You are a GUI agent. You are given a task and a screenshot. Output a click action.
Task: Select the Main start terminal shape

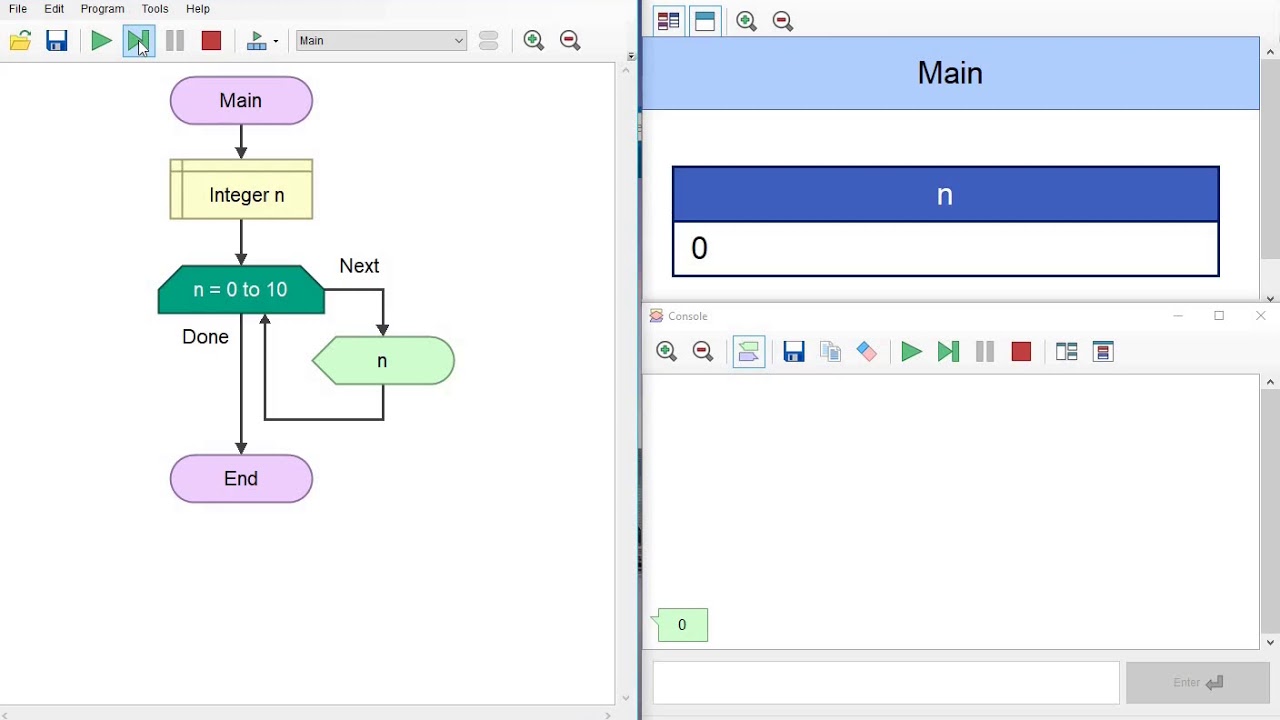[x=241, y=101]
